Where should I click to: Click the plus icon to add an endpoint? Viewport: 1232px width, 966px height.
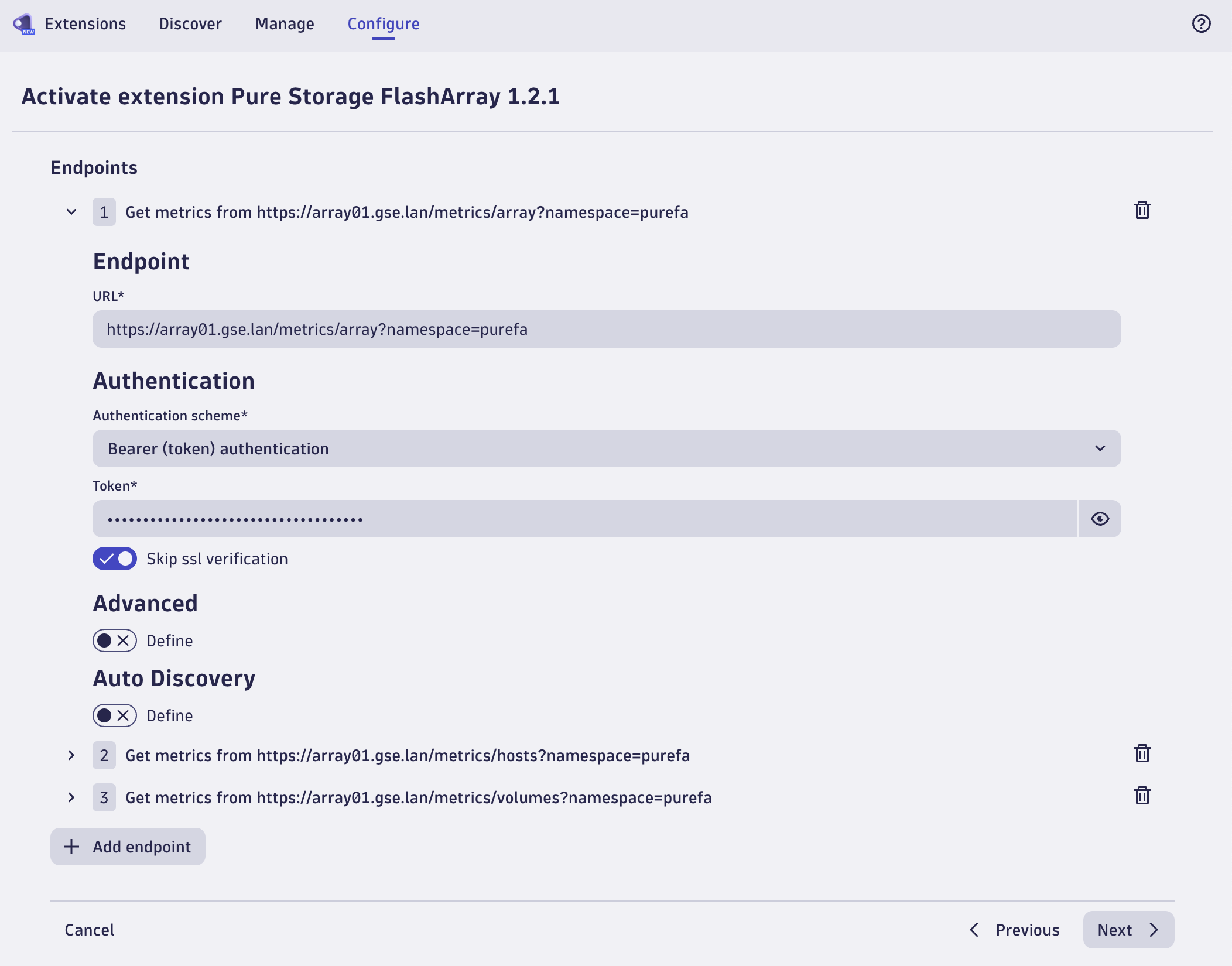[x=71, y=847]
